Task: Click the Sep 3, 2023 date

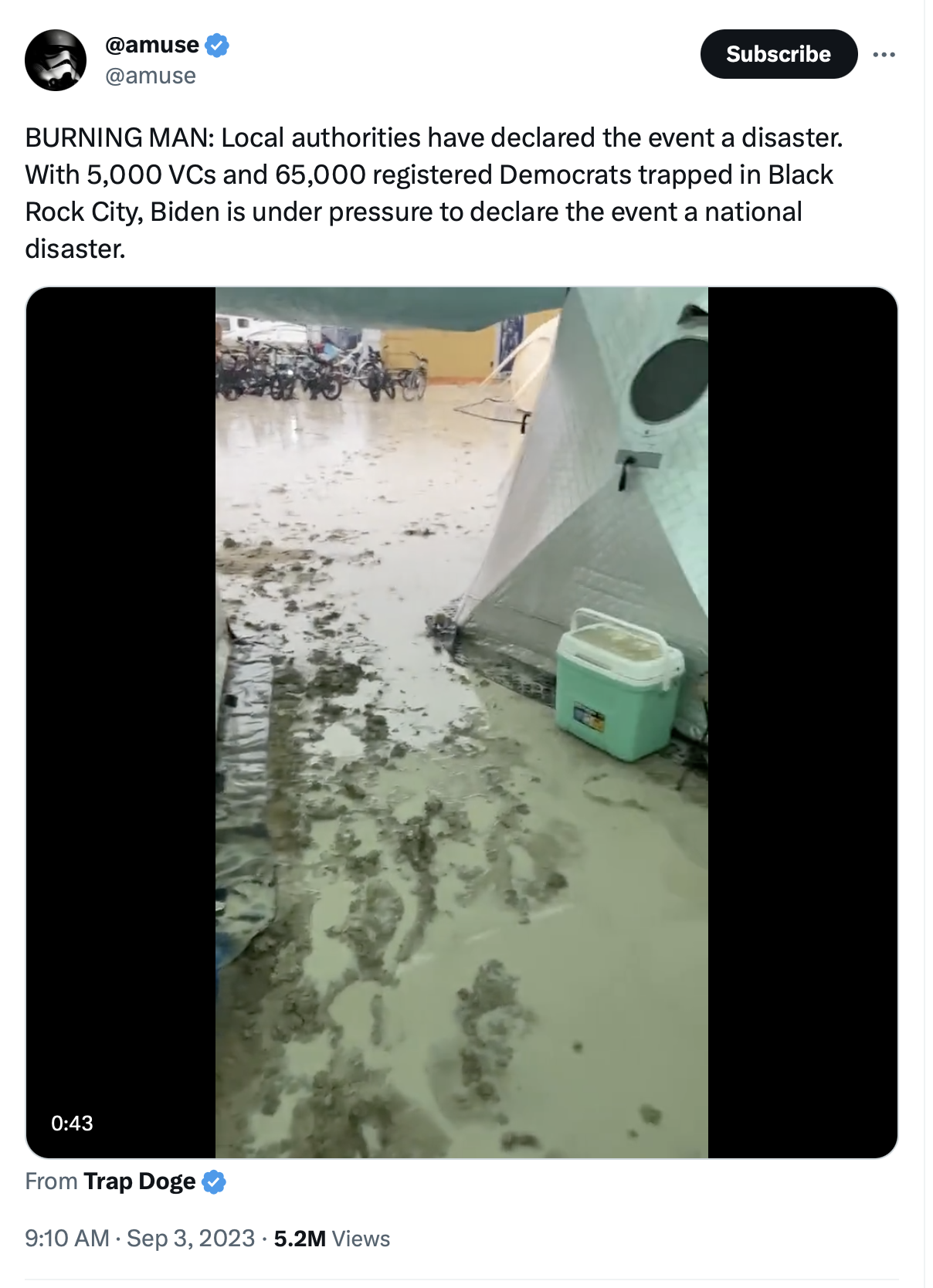Action: tap(191, 1238)
